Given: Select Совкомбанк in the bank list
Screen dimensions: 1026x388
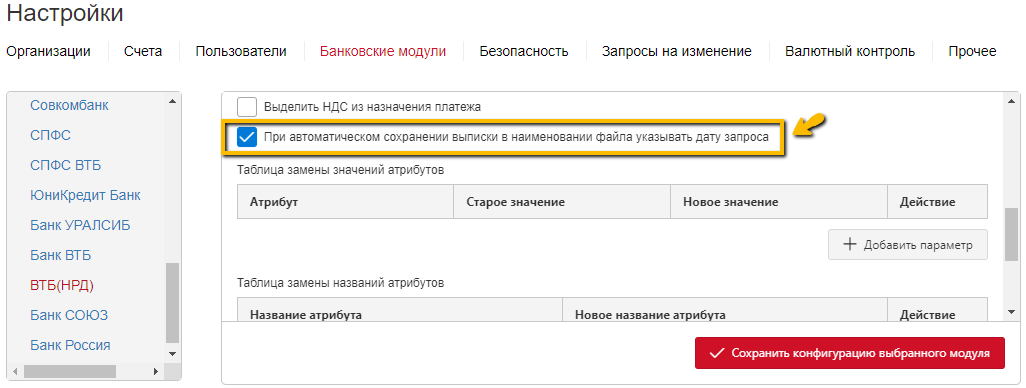Looking at the screenshot, I should click(69, 105).
